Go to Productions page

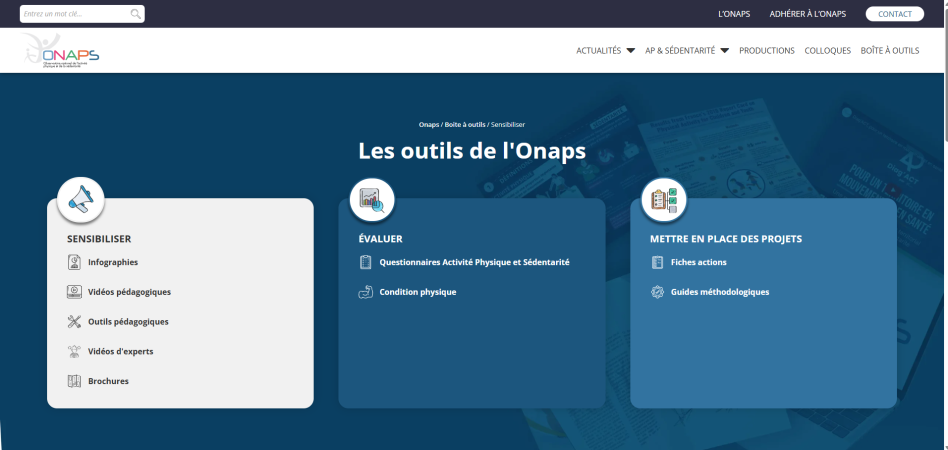click(x=767, y=51)
